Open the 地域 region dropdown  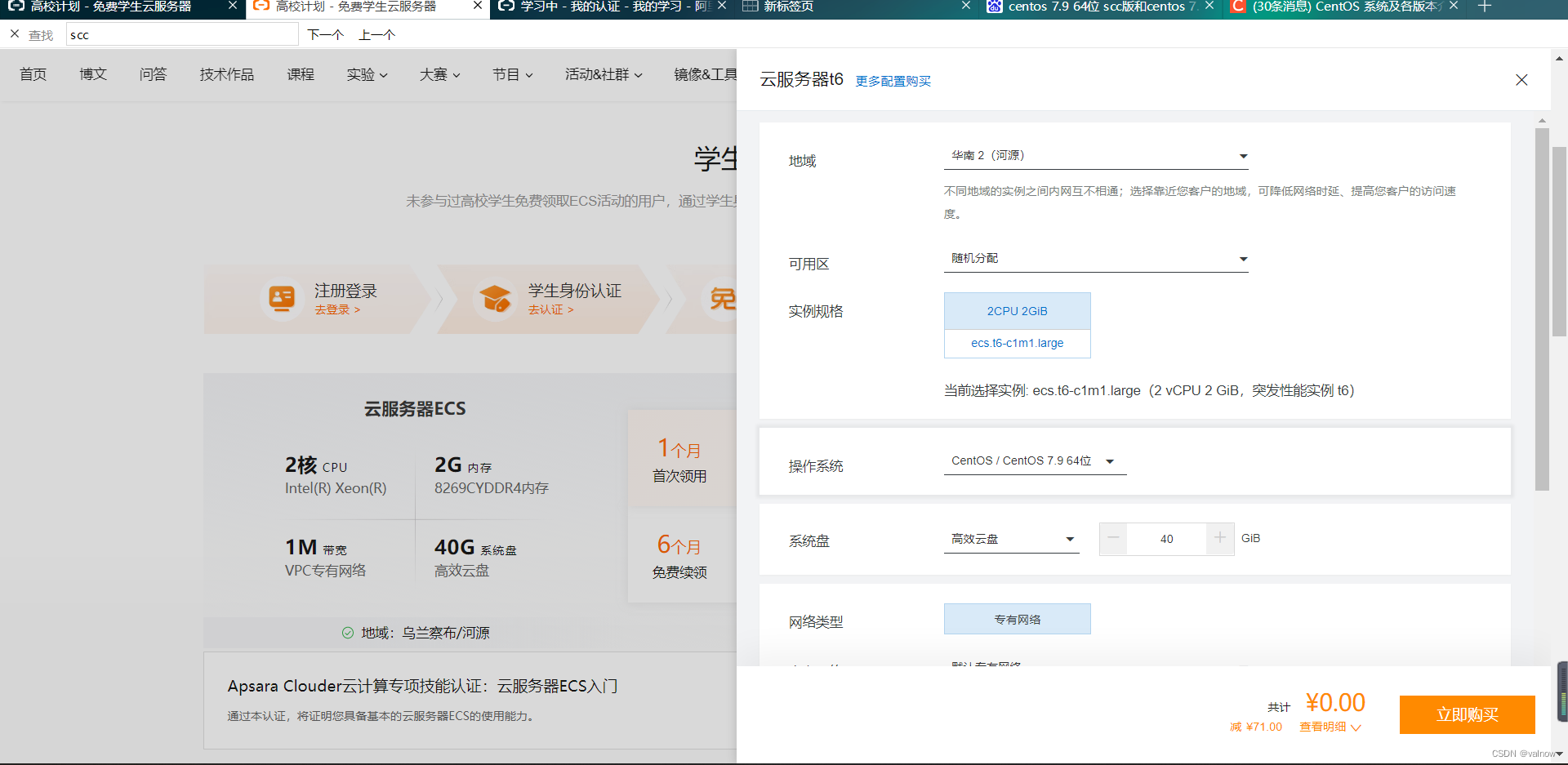tap(1095, 156)
